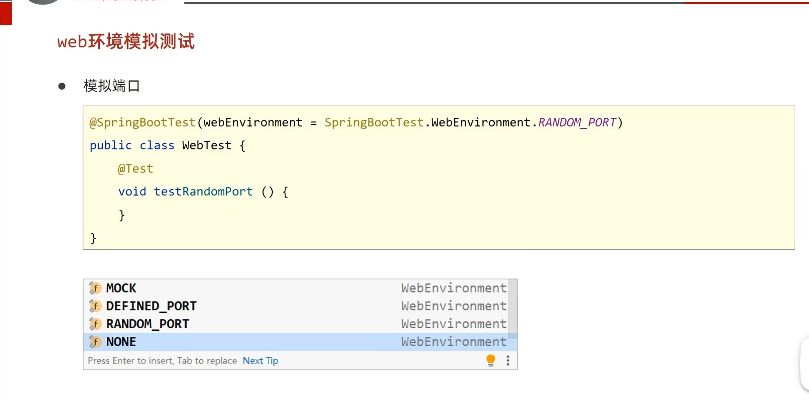Click the webEnvironment attribute name
This screenshot has width=809, height=401.
coord(253,123)
